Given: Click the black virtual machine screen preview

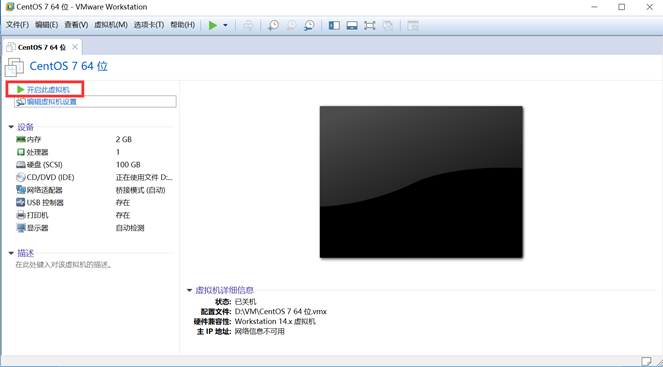Looking at the screenshot, I should (421, 182).
